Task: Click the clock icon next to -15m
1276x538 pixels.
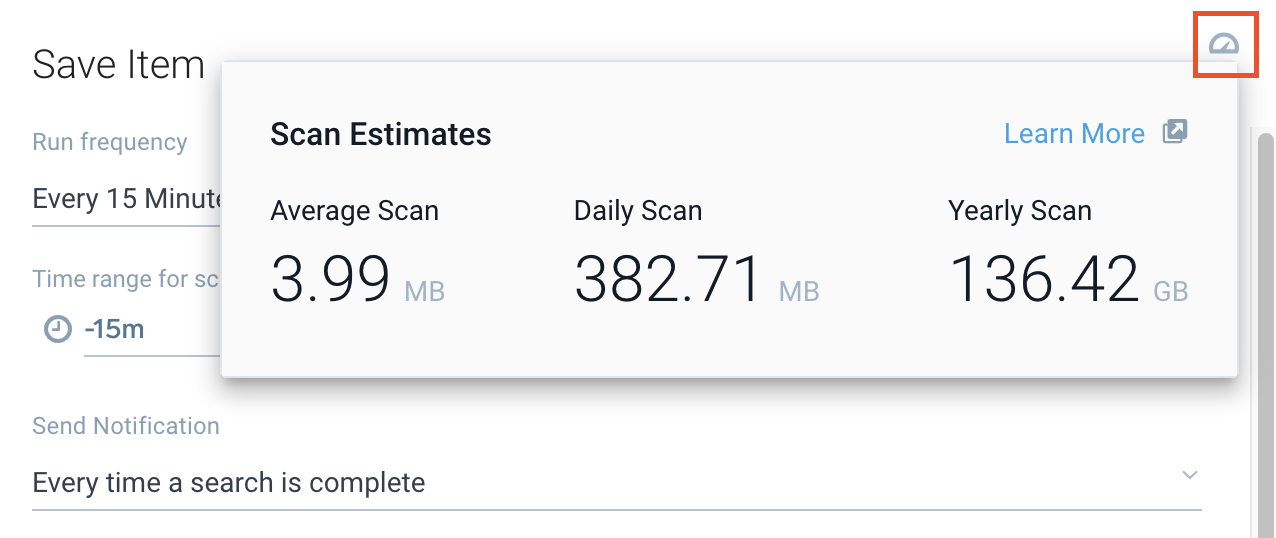Action: (x=58, y=328)
